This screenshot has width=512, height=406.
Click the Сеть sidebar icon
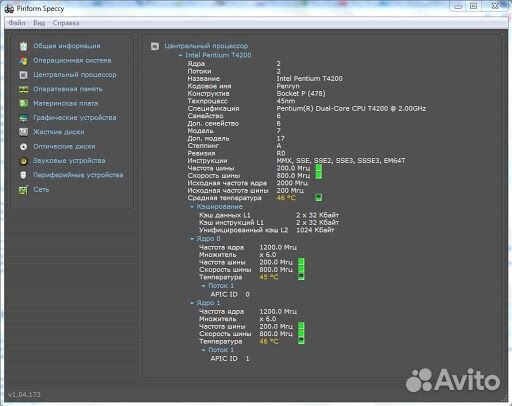(x=23, y=190)
